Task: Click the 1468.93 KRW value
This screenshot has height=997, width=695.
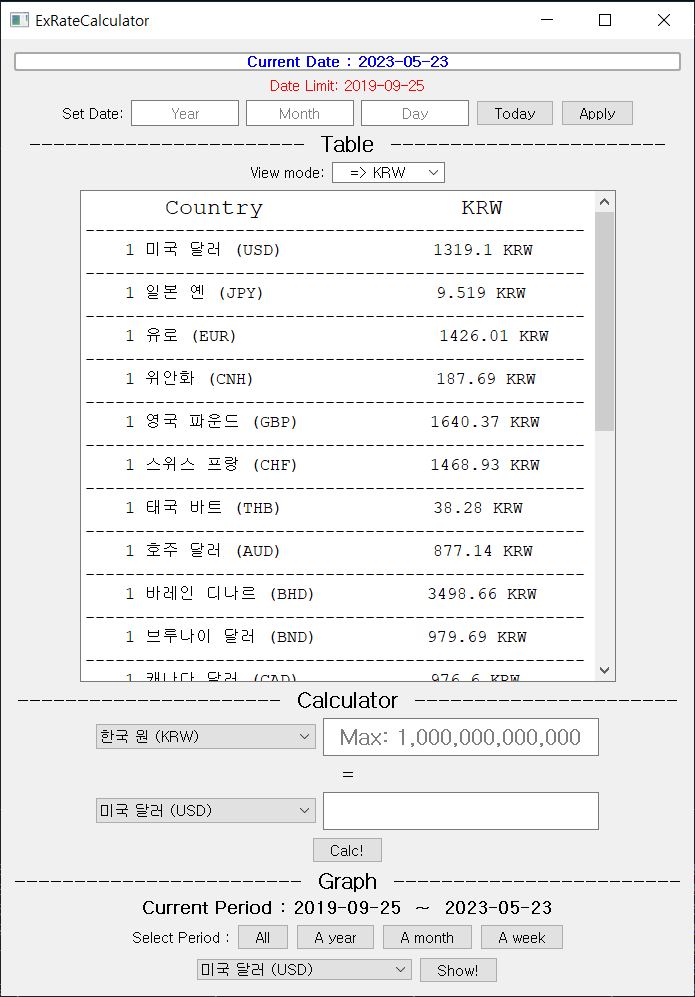Action: (x=485, y=465)
